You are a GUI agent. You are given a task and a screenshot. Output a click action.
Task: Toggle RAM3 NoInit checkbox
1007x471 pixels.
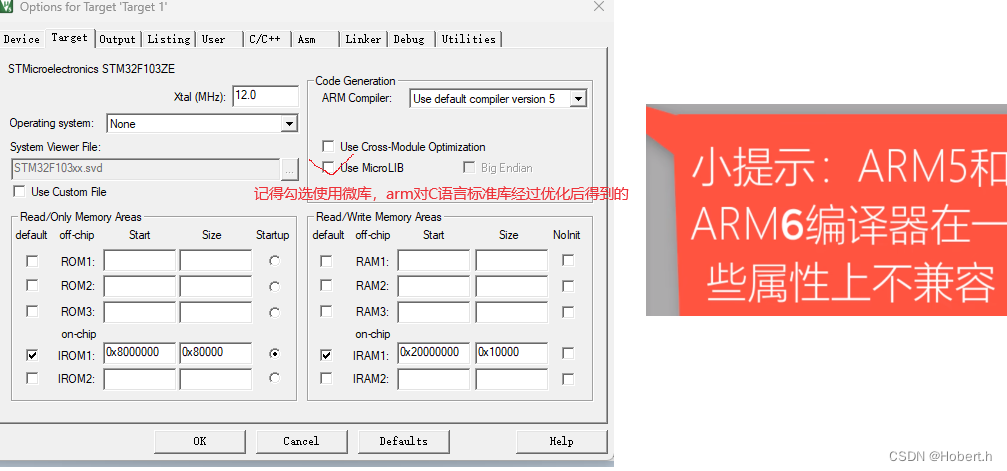(x=568, y=312)
